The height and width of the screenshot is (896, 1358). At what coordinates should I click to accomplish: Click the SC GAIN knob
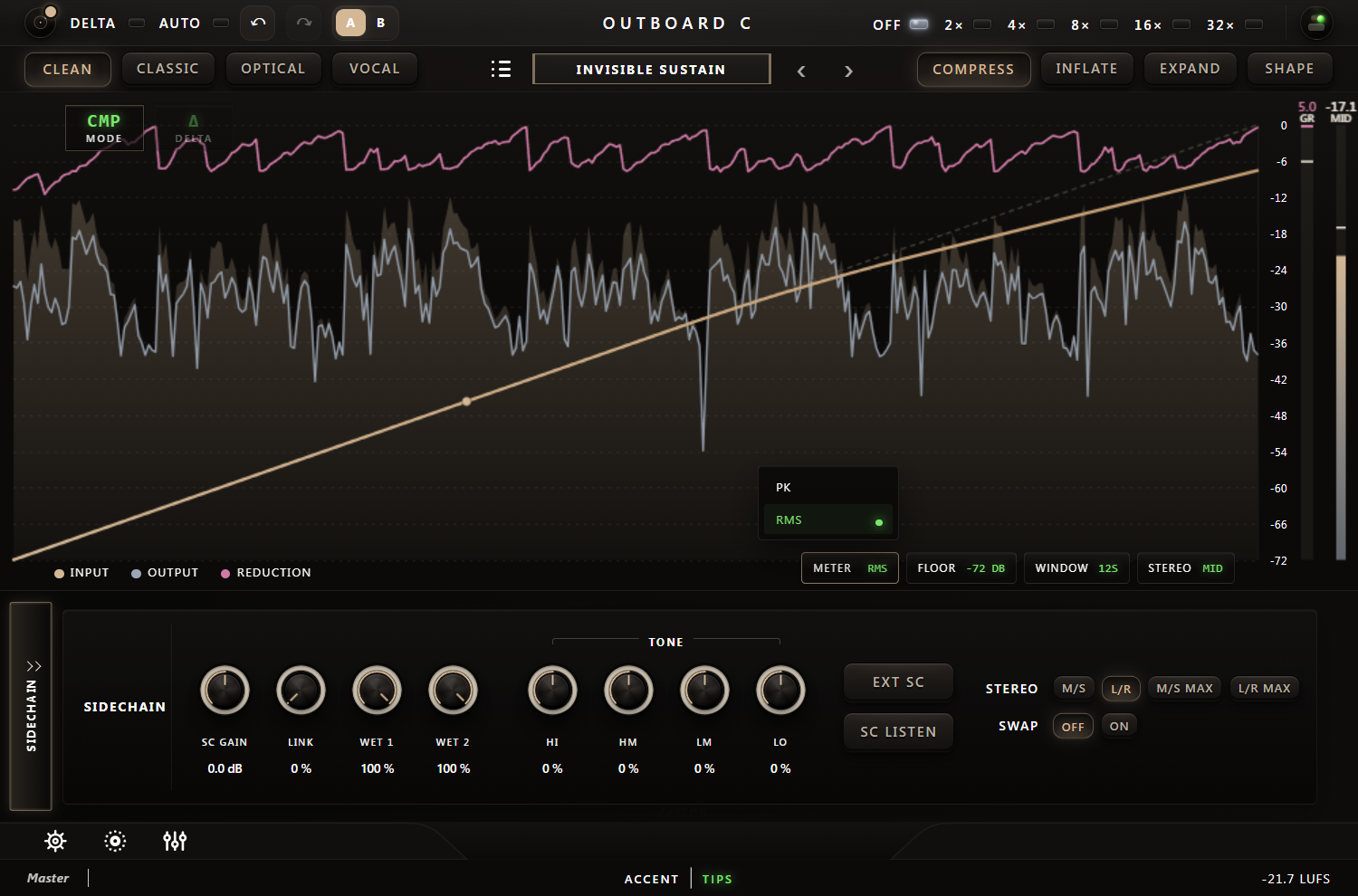point(225,691)
